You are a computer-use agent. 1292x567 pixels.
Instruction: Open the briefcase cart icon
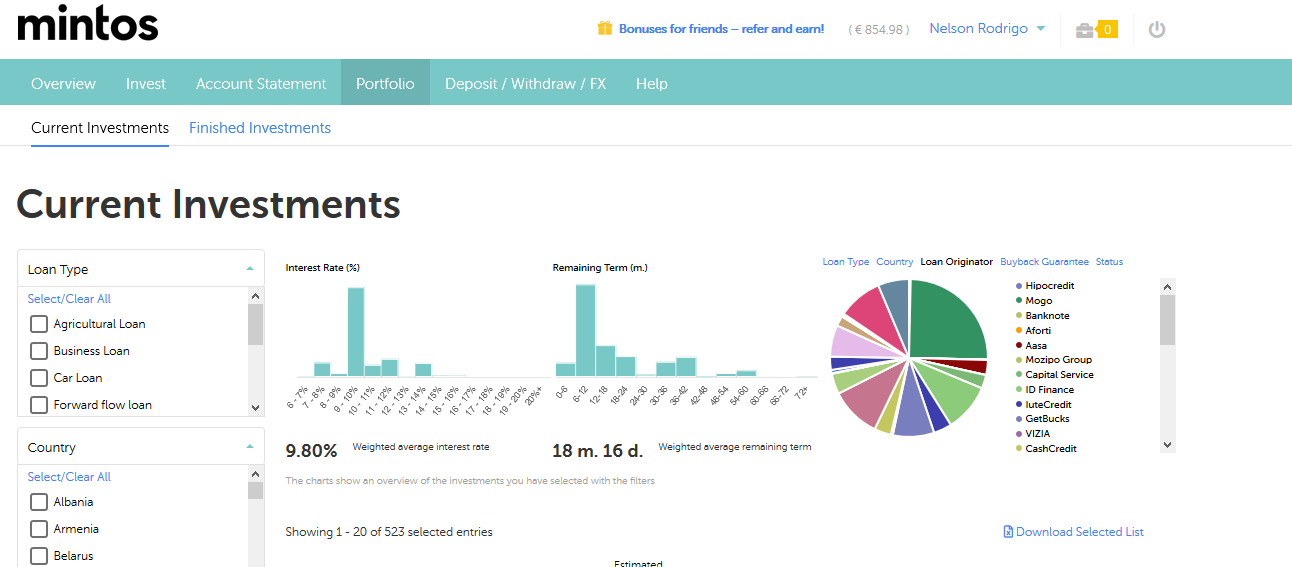tap(1084, 30)
